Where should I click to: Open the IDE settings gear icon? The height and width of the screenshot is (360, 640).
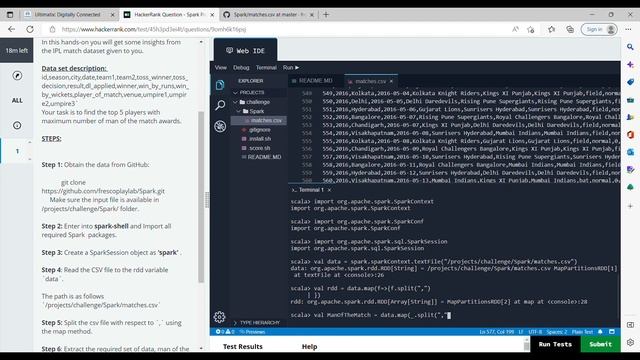click(x=220, y=317)
